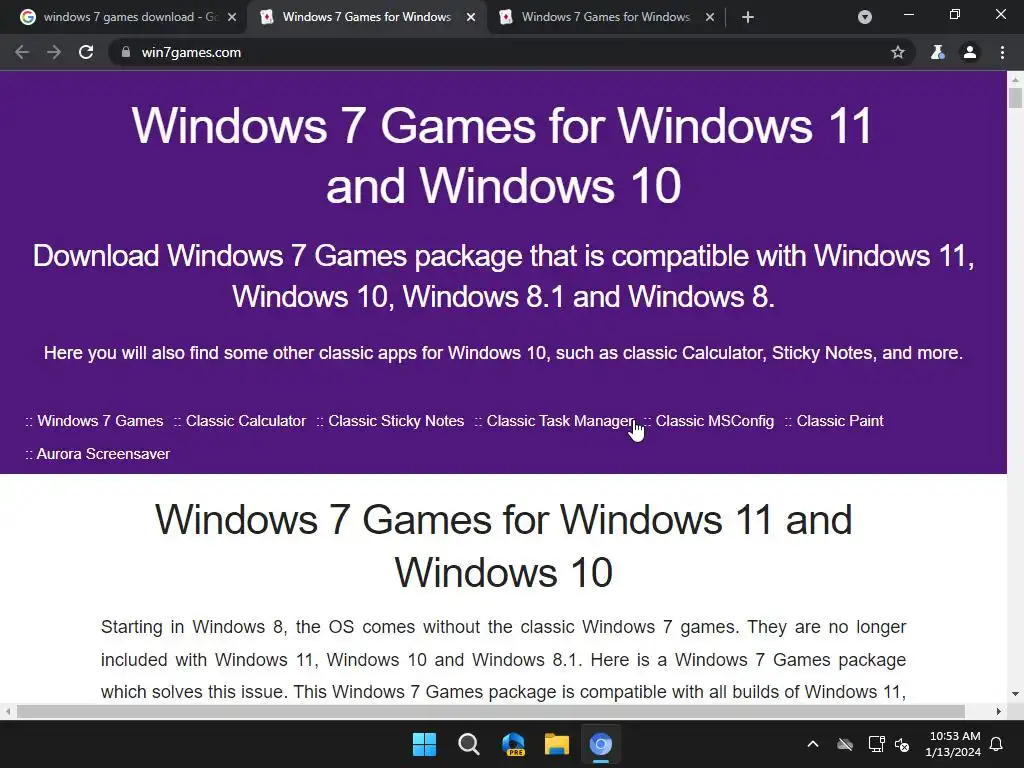
Task: Close the Google search results tab
Action: click(232, 18)
